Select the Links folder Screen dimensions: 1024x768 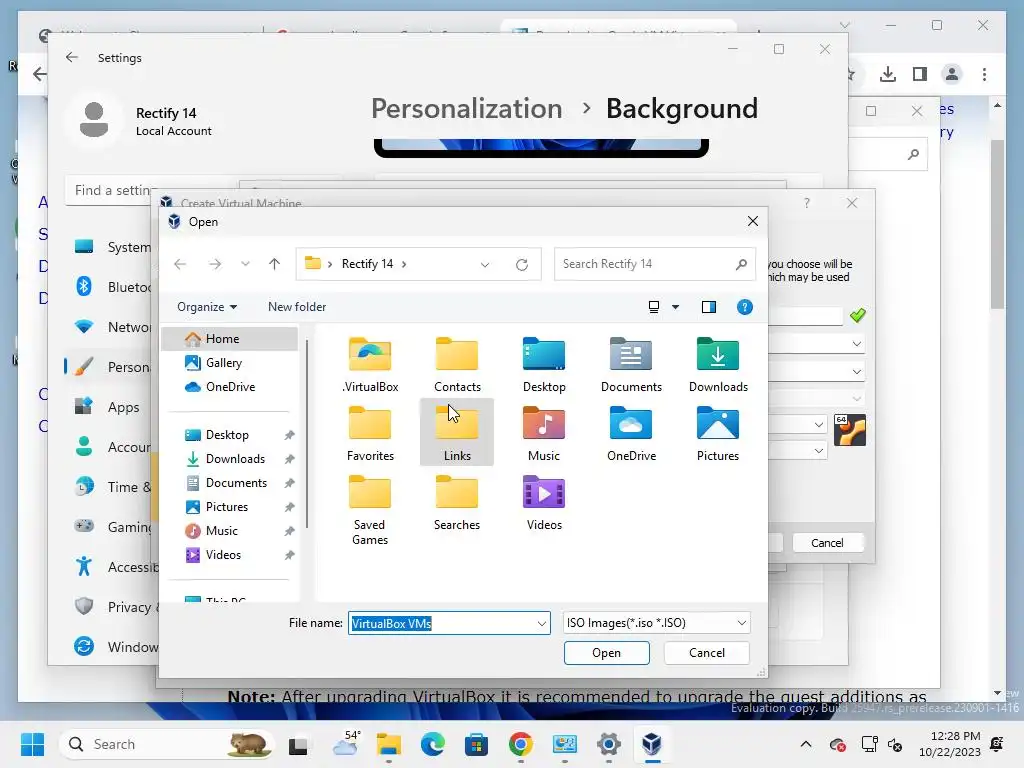(x=457, y=433)
